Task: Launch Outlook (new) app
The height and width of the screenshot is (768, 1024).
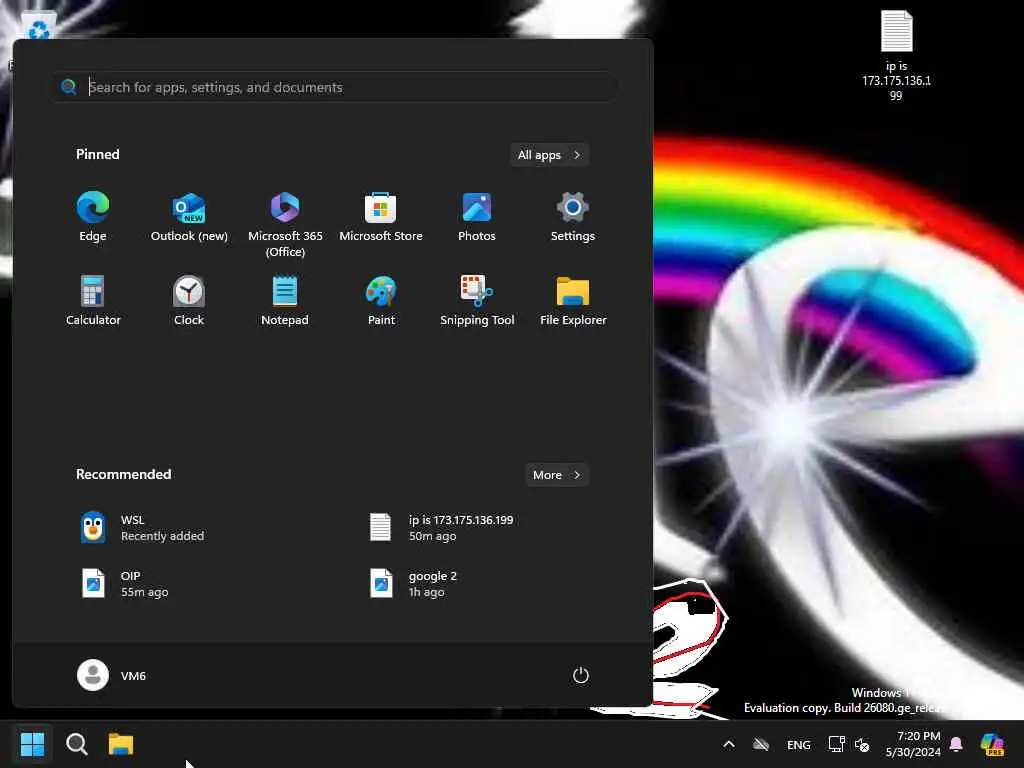Action: (189, 217)
